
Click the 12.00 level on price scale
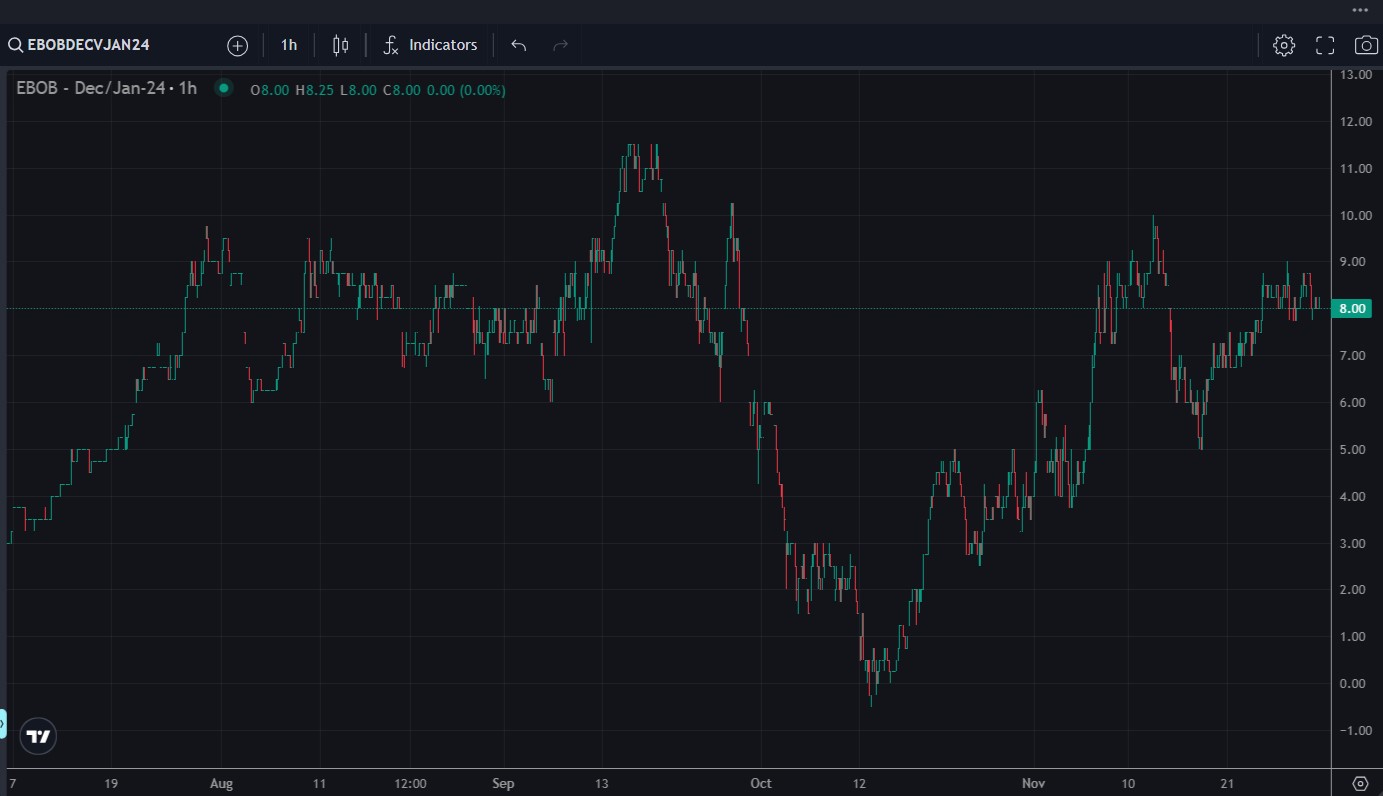[1355, 122]
